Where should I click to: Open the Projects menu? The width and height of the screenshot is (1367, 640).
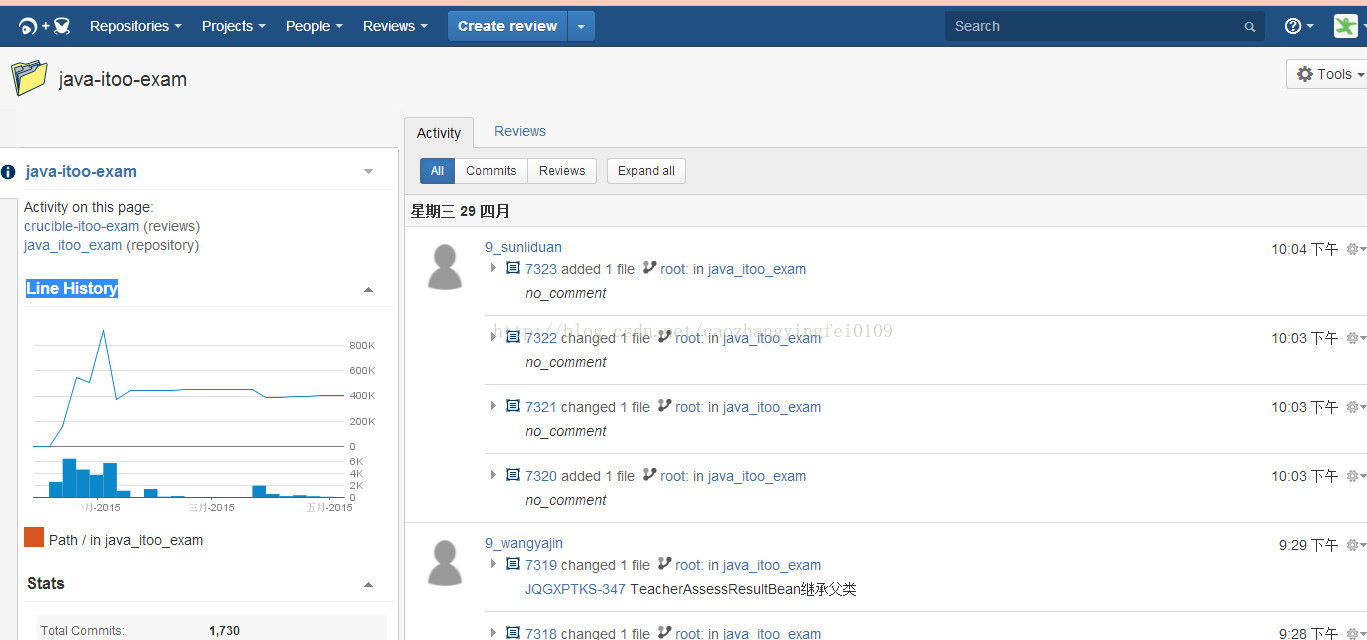tap(234, 26)
